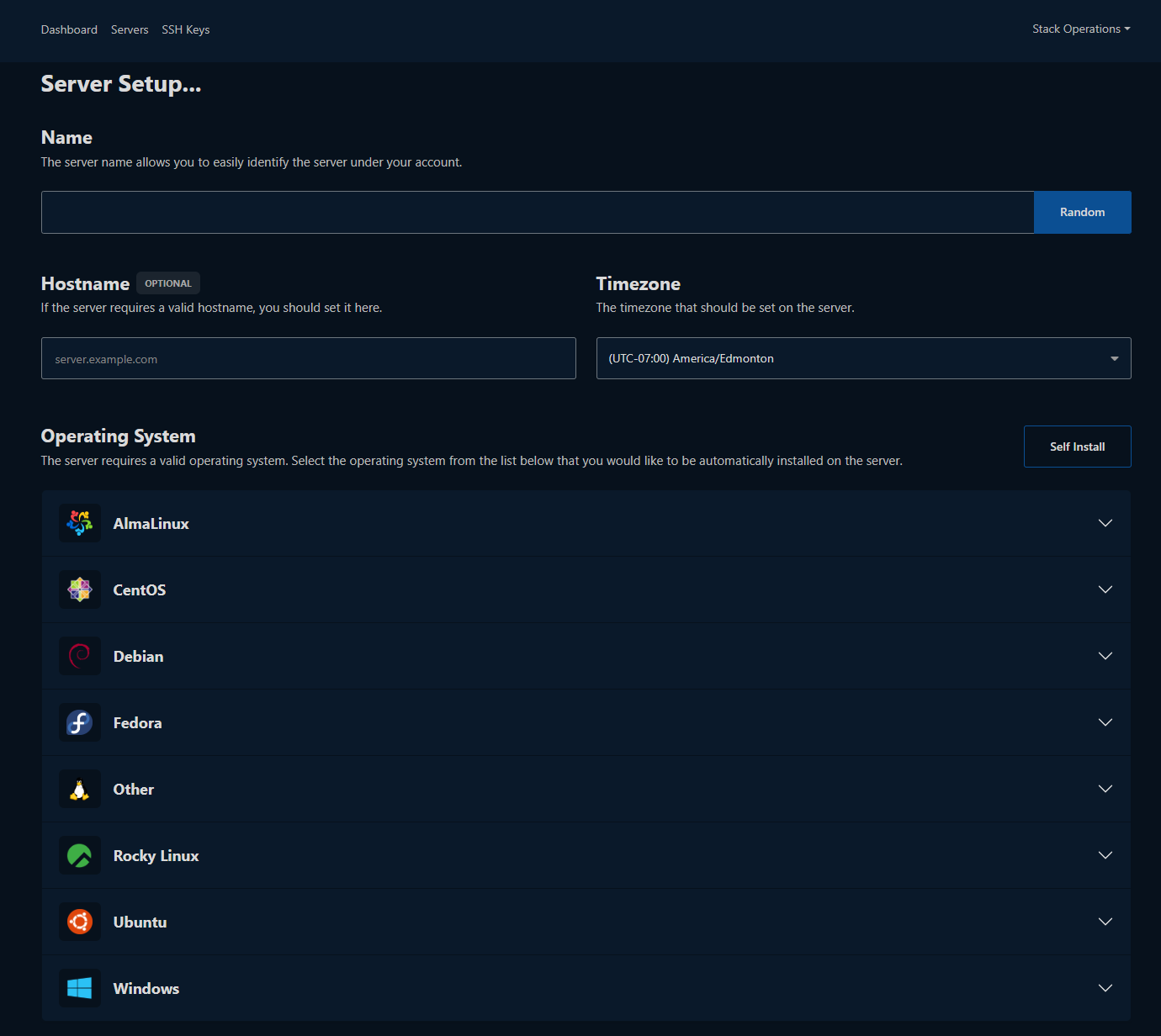Click the Self Install button
Viewport: 1161px width, 1036px height.
[1077, 447]
